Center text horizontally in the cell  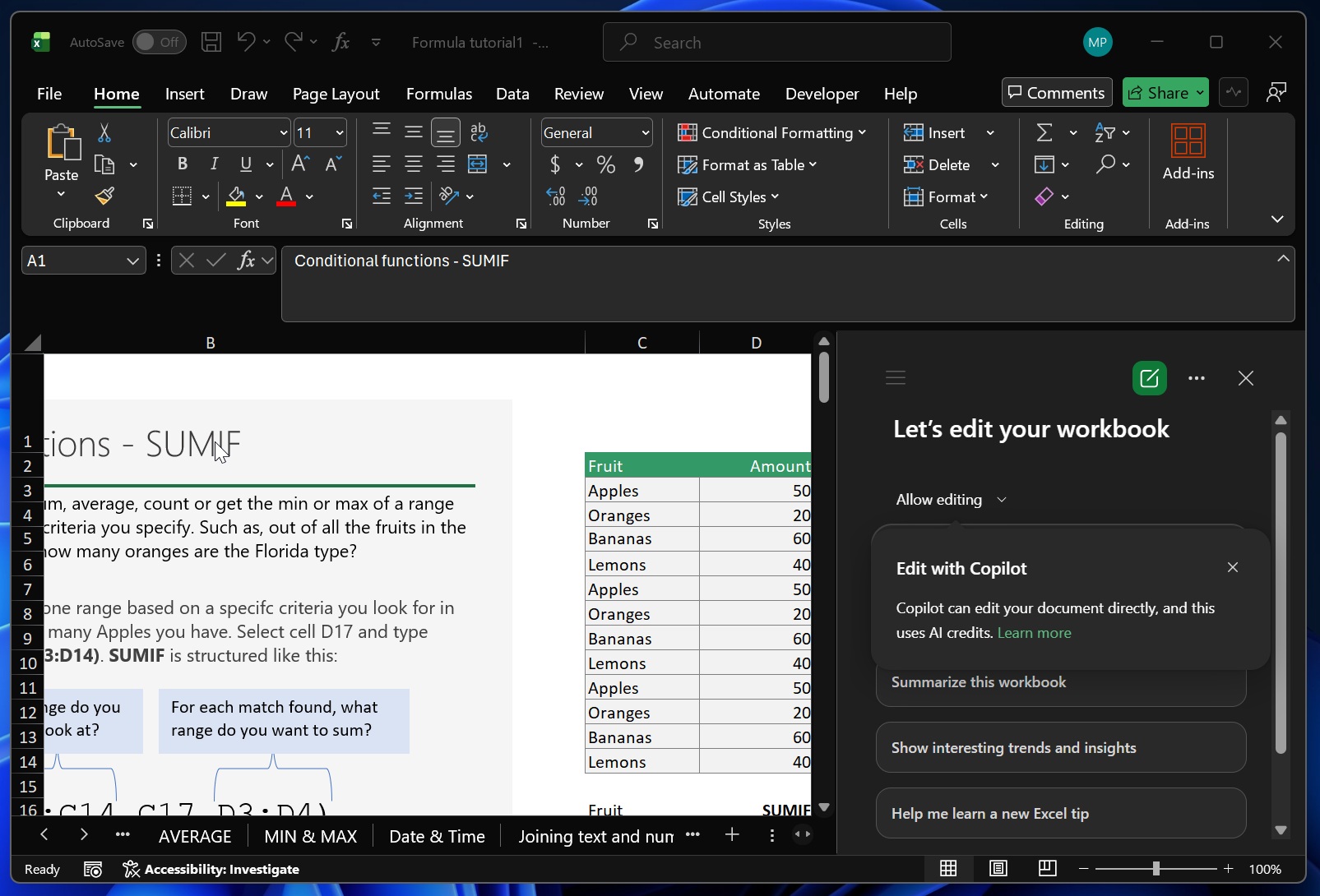tap(413, 164)
